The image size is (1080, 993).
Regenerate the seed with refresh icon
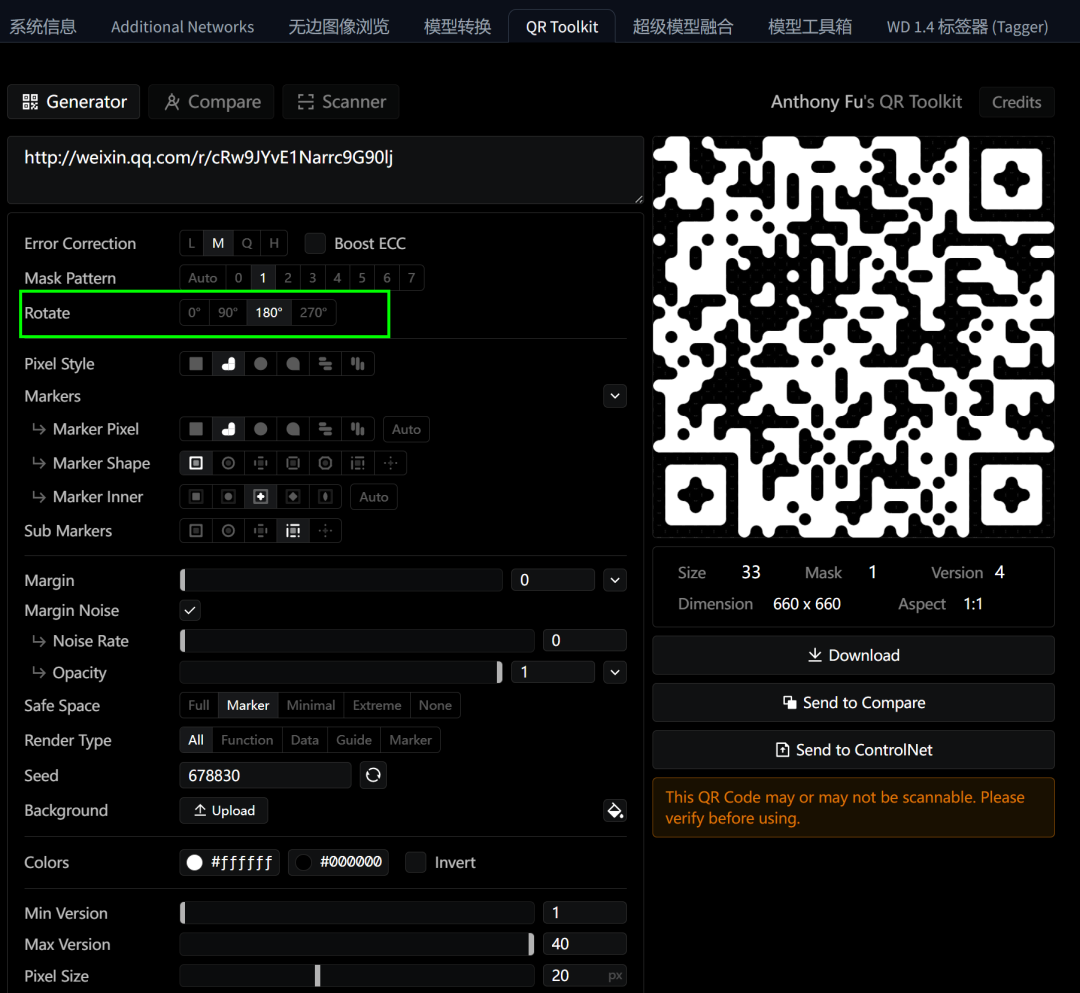[373, 775]
